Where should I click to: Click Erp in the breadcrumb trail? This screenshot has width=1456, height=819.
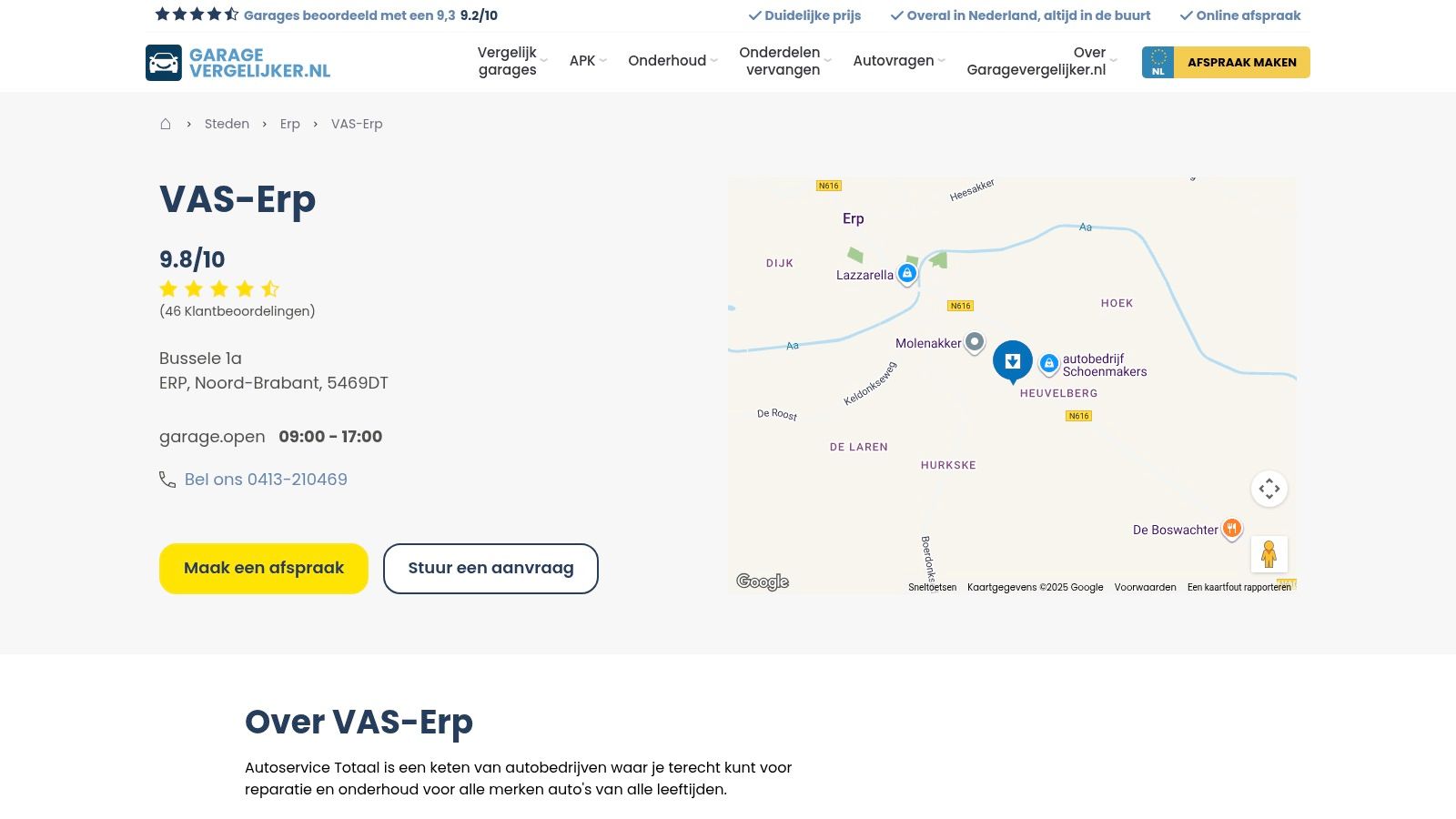tap(289, 124)
